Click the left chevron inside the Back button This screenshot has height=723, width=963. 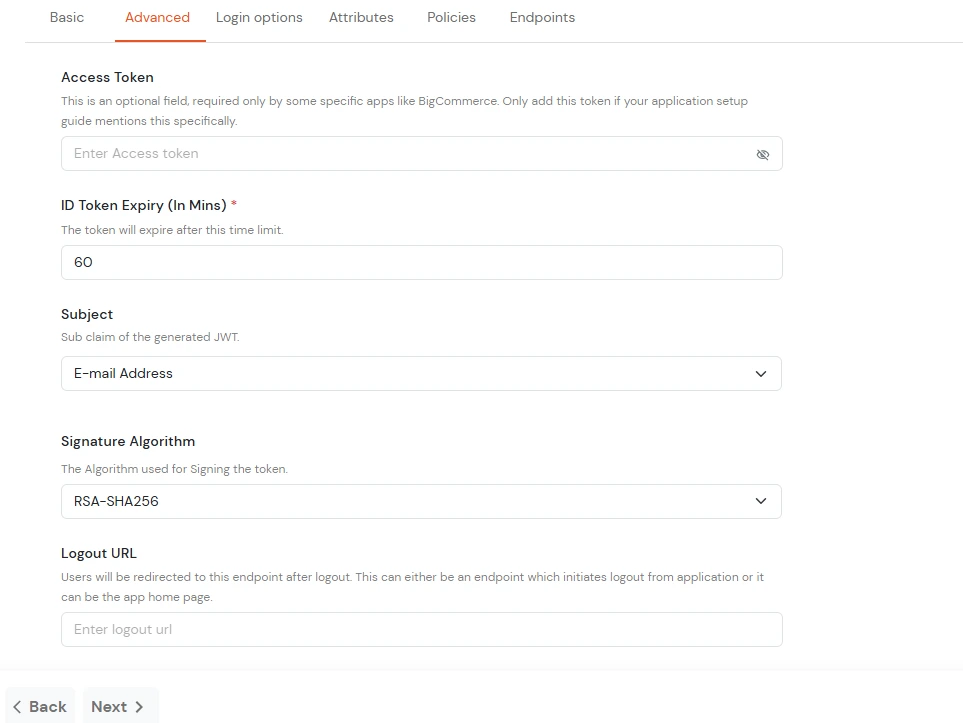pos(17,706)
